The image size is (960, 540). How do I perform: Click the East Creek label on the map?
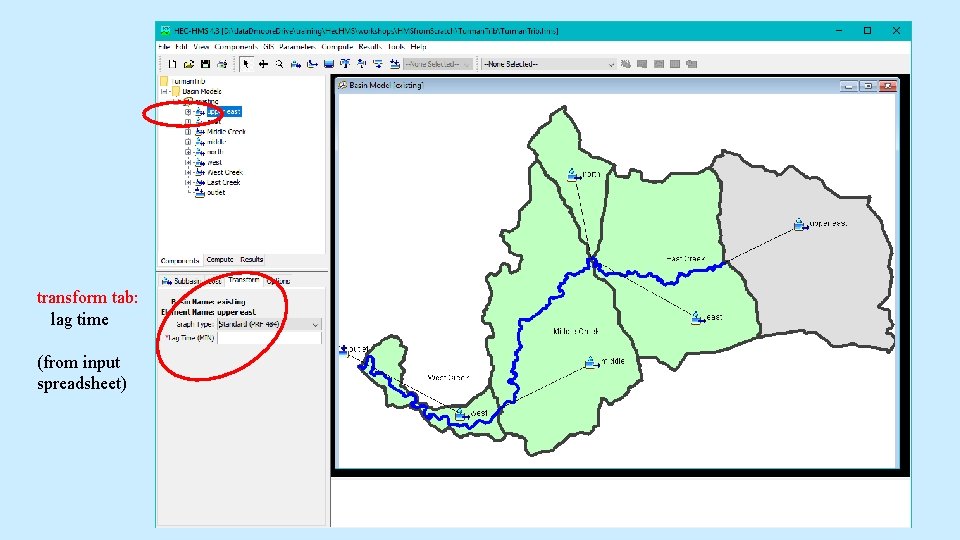click(x=686, y=259)
